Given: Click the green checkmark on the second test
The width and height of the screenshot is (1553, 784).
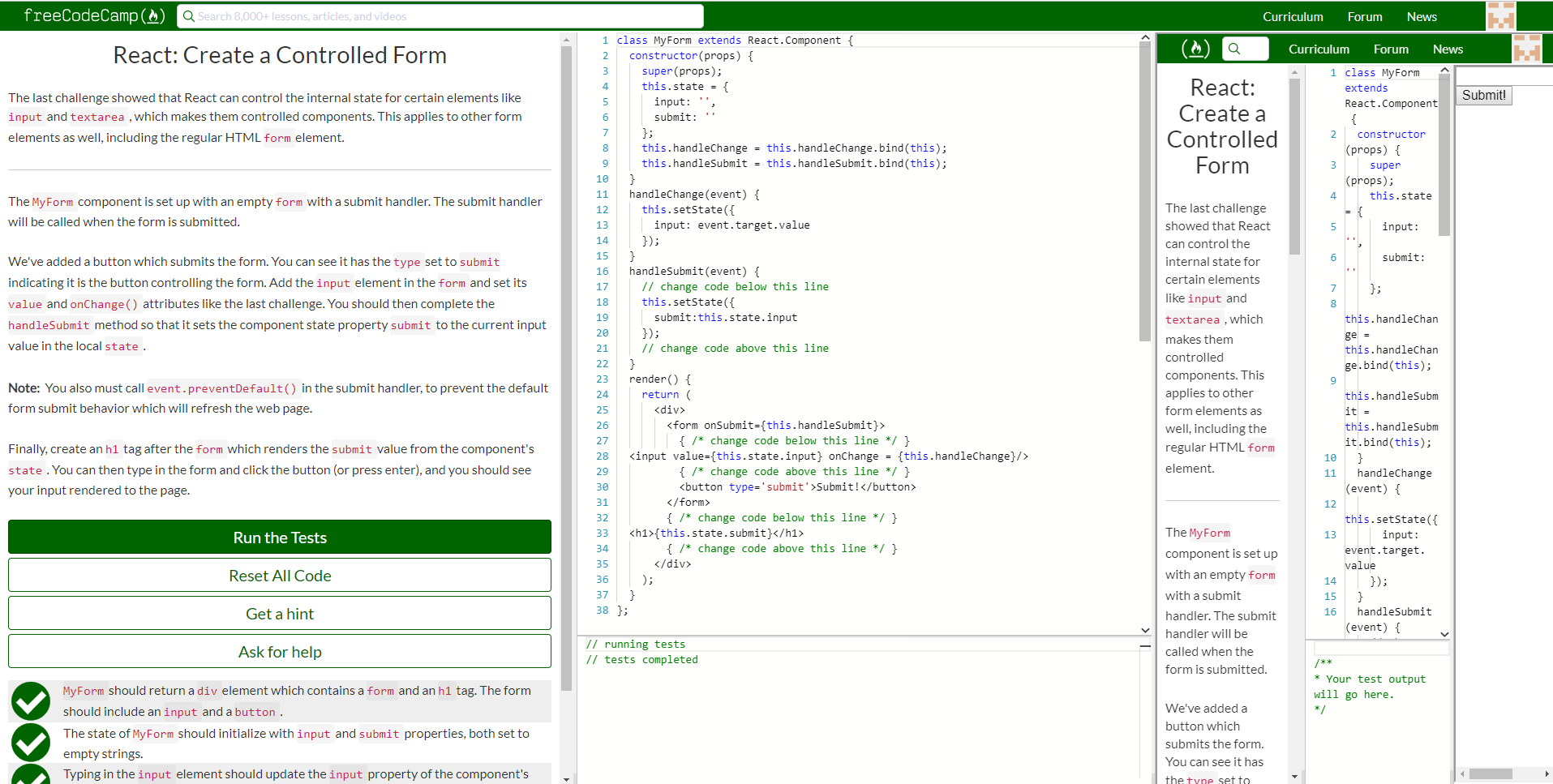Looking at the screenshot, I should click(30, 742).
